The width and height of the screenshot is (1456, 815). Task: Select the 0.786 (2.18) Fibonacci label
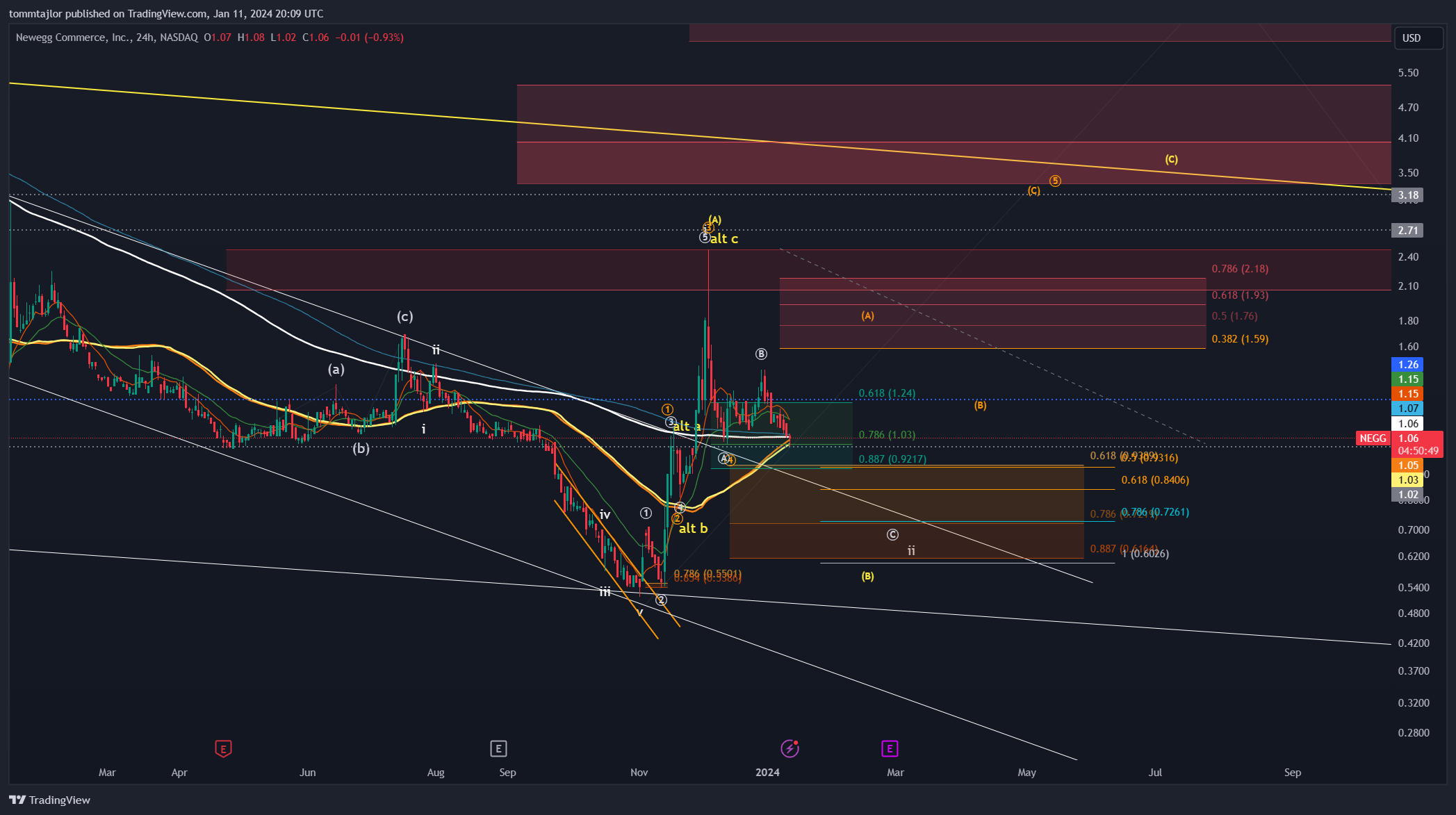pos(1240,269)
